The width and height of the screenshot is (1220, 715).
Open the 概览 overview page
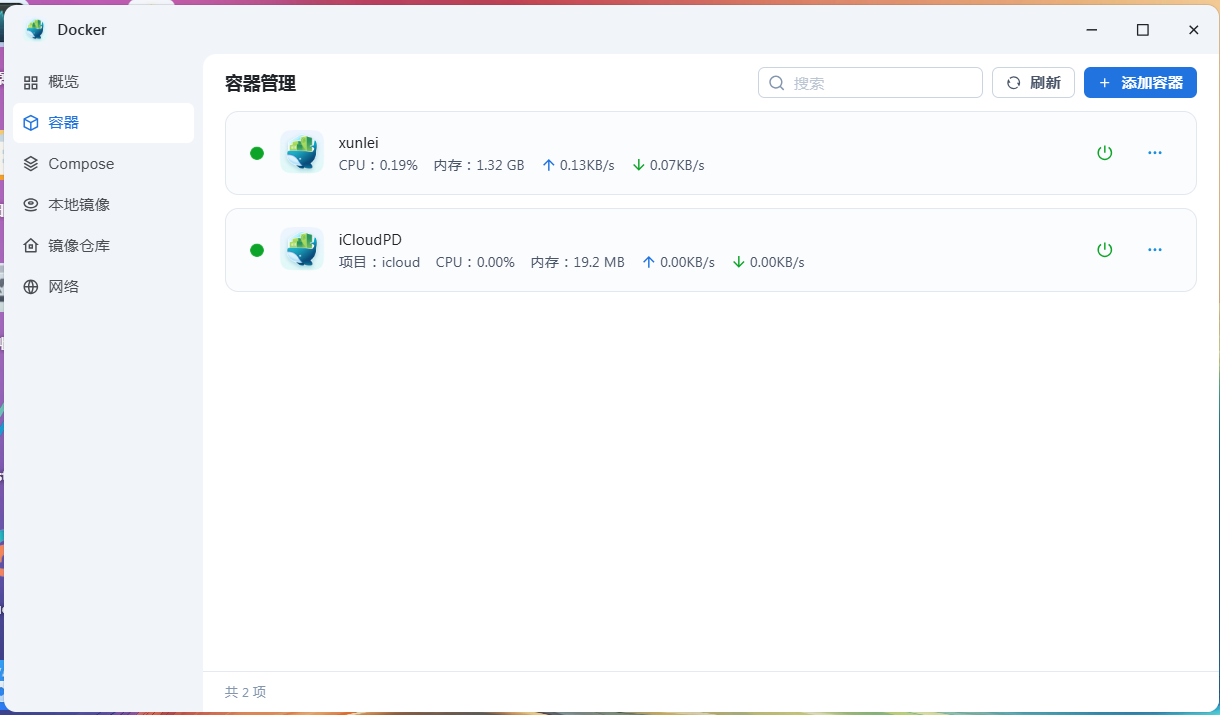pyautogui.click(x=103, y=82)
